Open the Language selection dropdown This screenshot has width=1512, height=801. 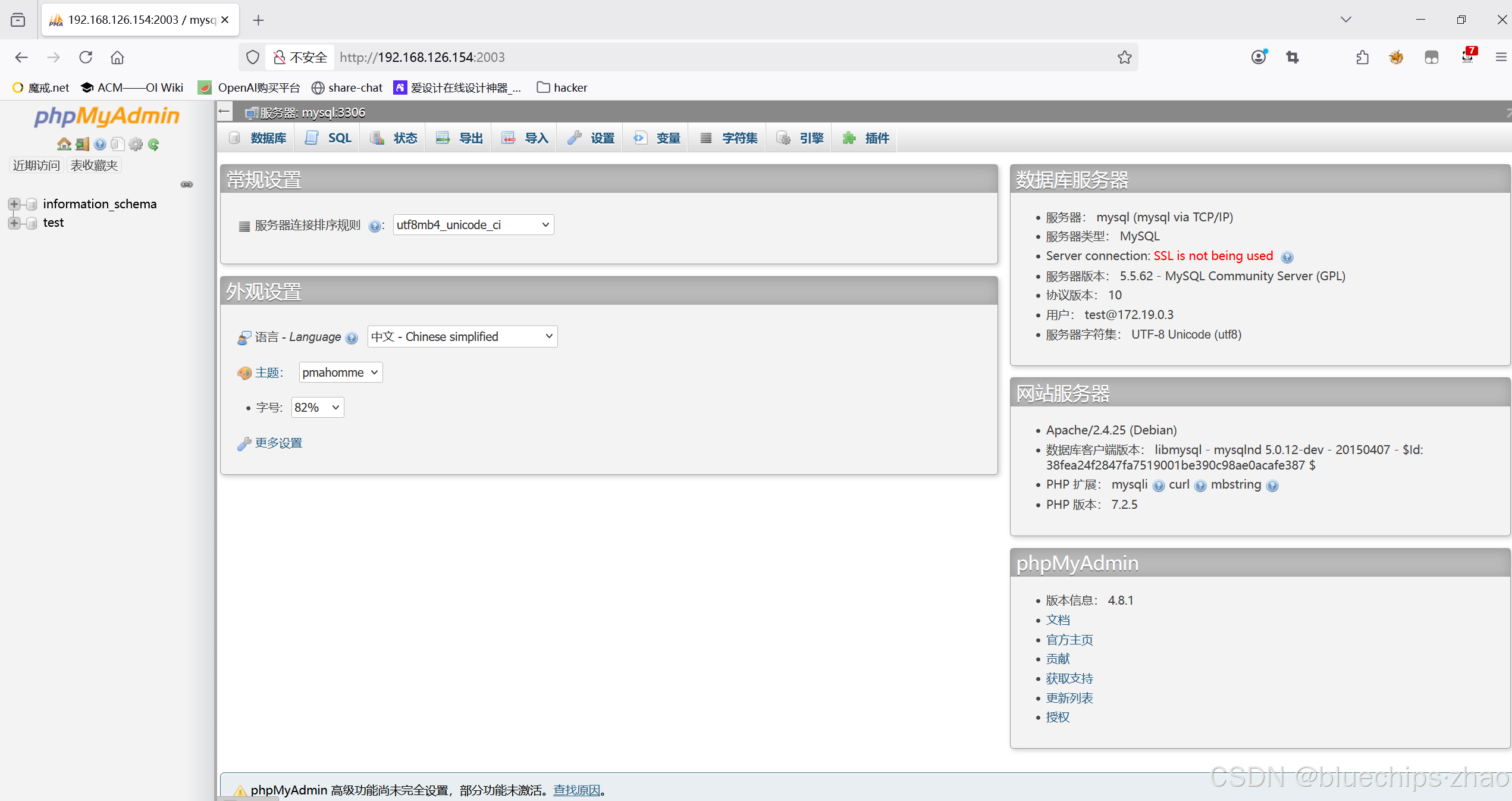(x=462, y=337)
